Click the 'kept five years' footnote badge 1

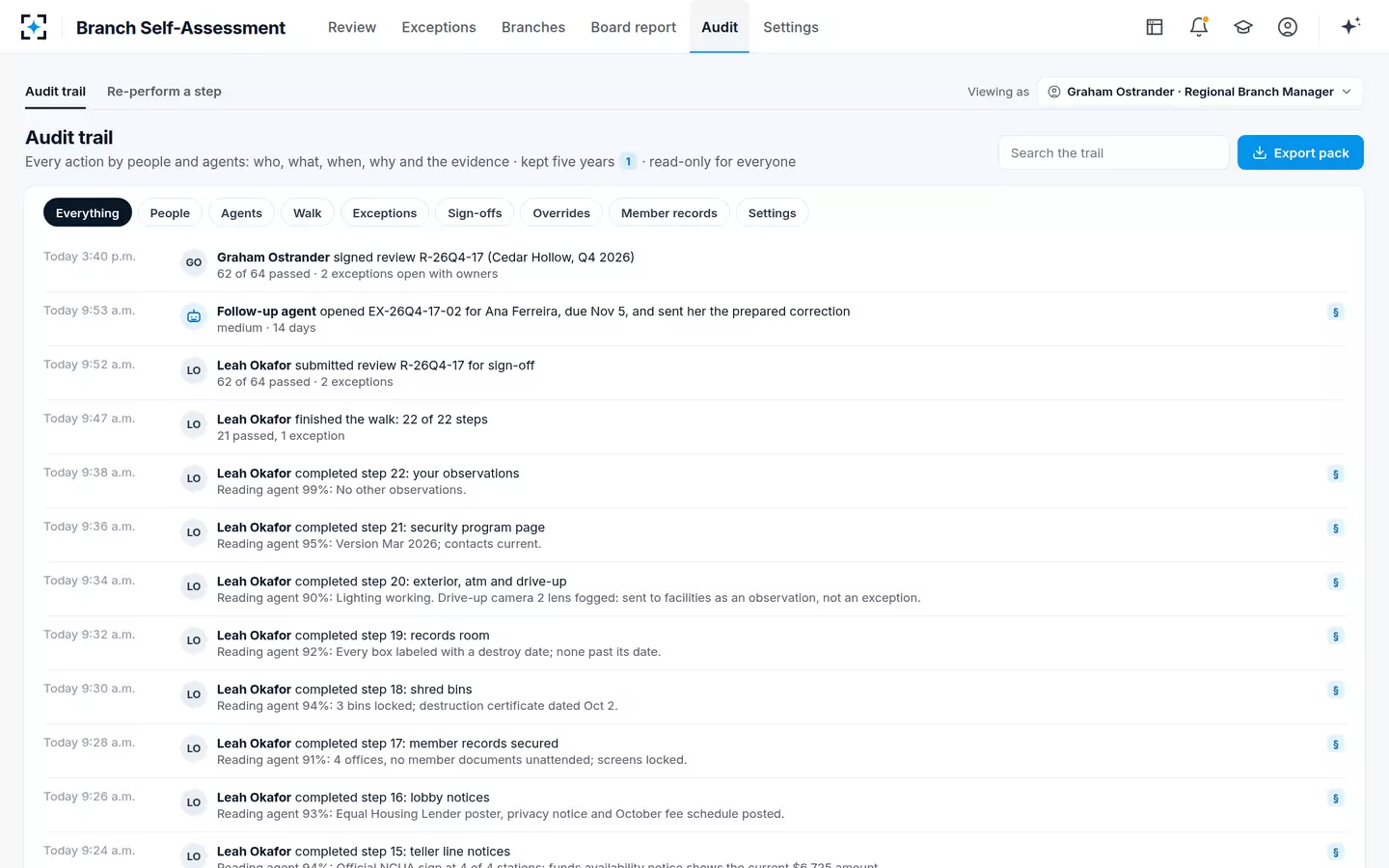pyautogui.click(x=628, y=162)
